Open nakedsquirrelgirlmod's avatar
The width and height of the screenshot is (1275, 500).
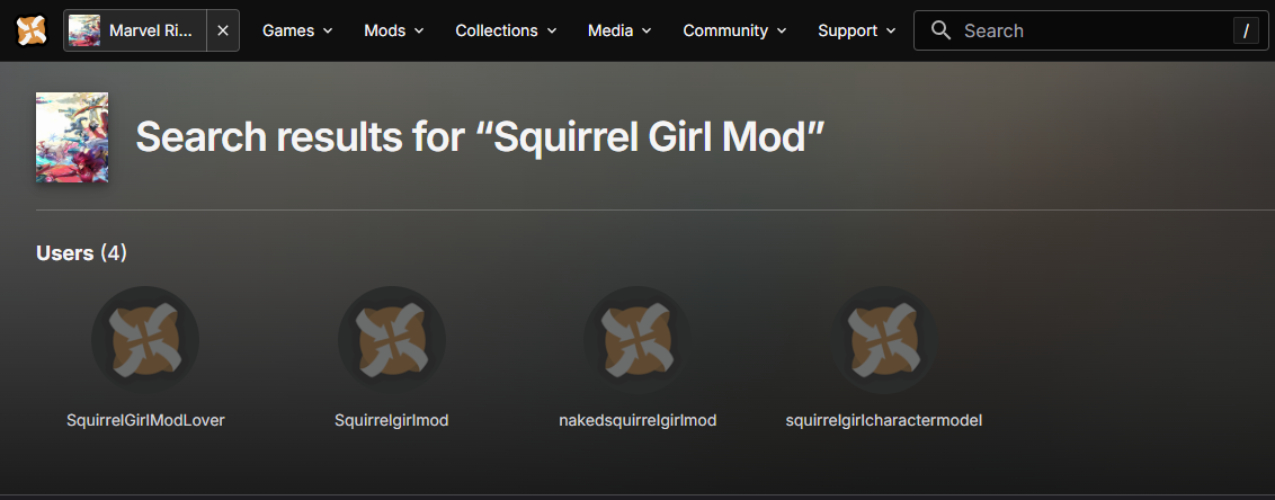(x=637, y=340)
